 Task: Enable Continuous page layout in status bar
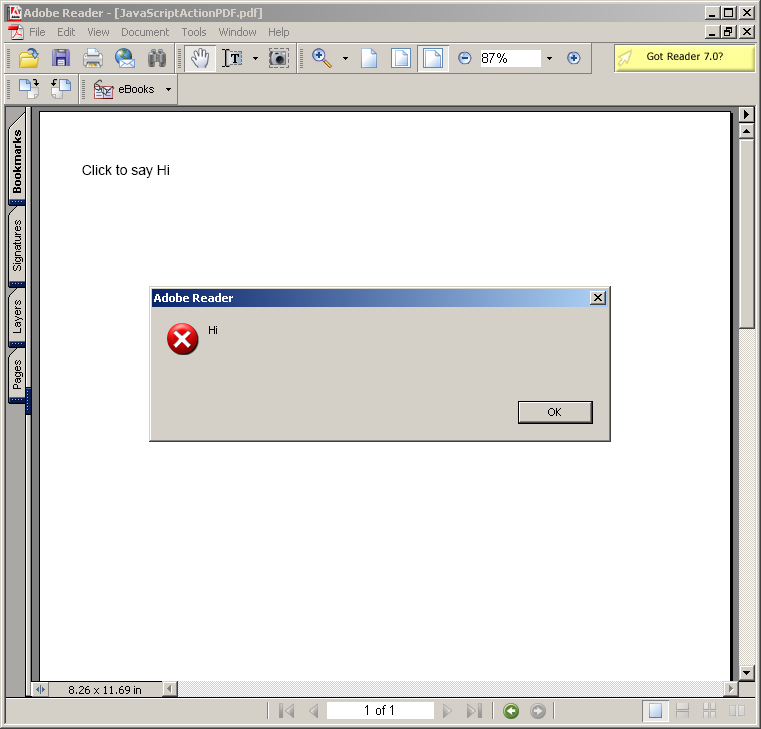(x=683, y=711)
